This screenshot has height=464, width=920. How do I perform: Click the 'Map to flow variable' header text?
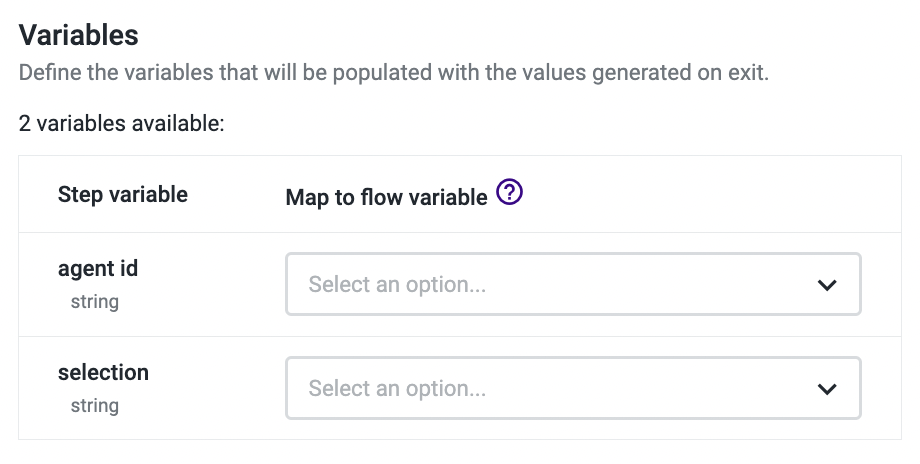coord(386,197)
